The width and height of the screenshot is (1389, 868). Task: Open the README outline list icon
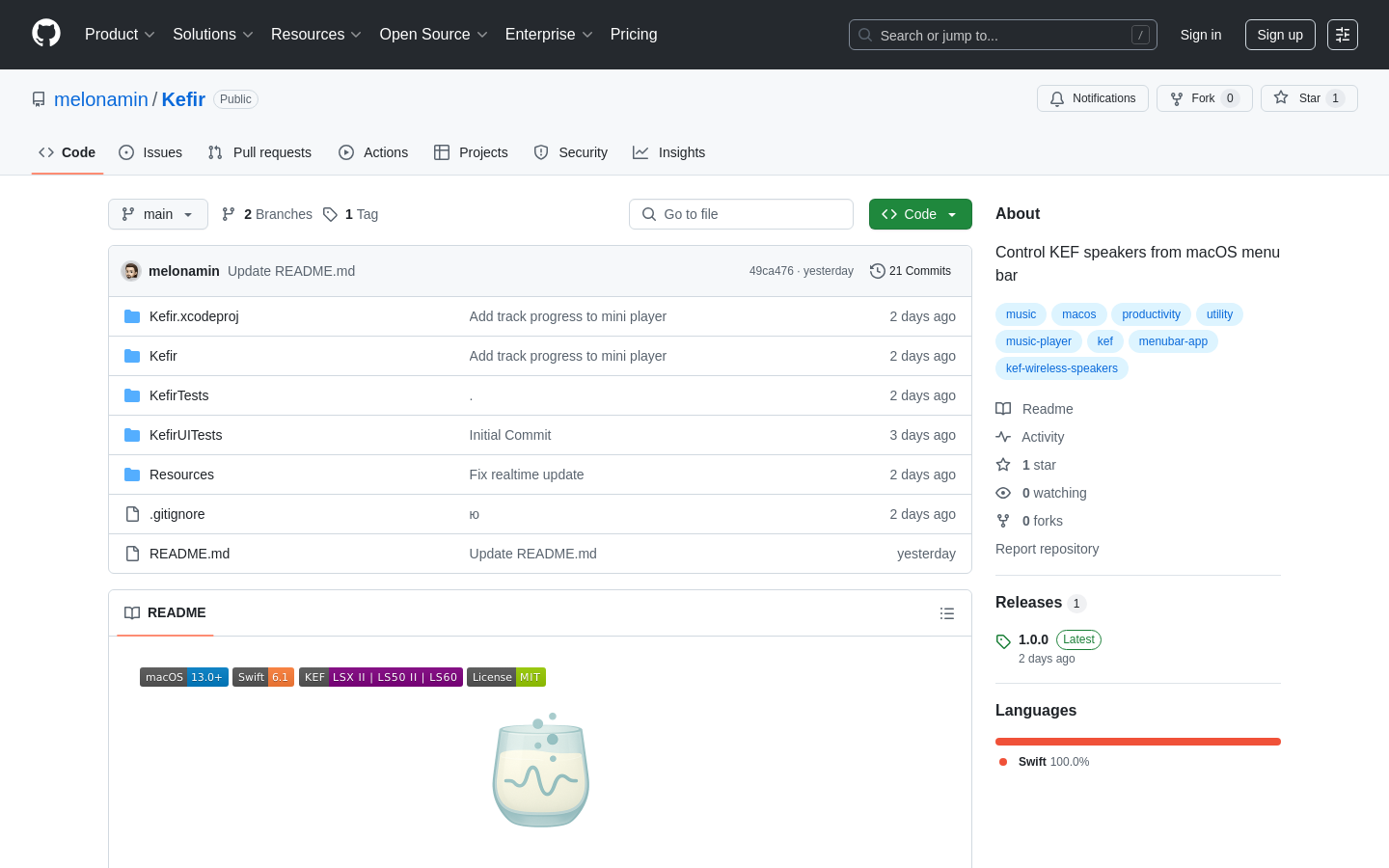click(947, 613)
